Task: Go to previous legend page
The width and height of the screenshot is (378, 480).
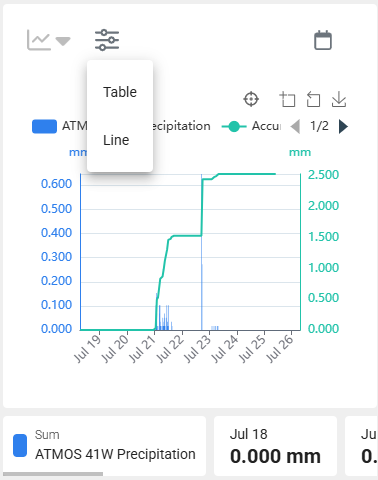Action: (295, 126)
